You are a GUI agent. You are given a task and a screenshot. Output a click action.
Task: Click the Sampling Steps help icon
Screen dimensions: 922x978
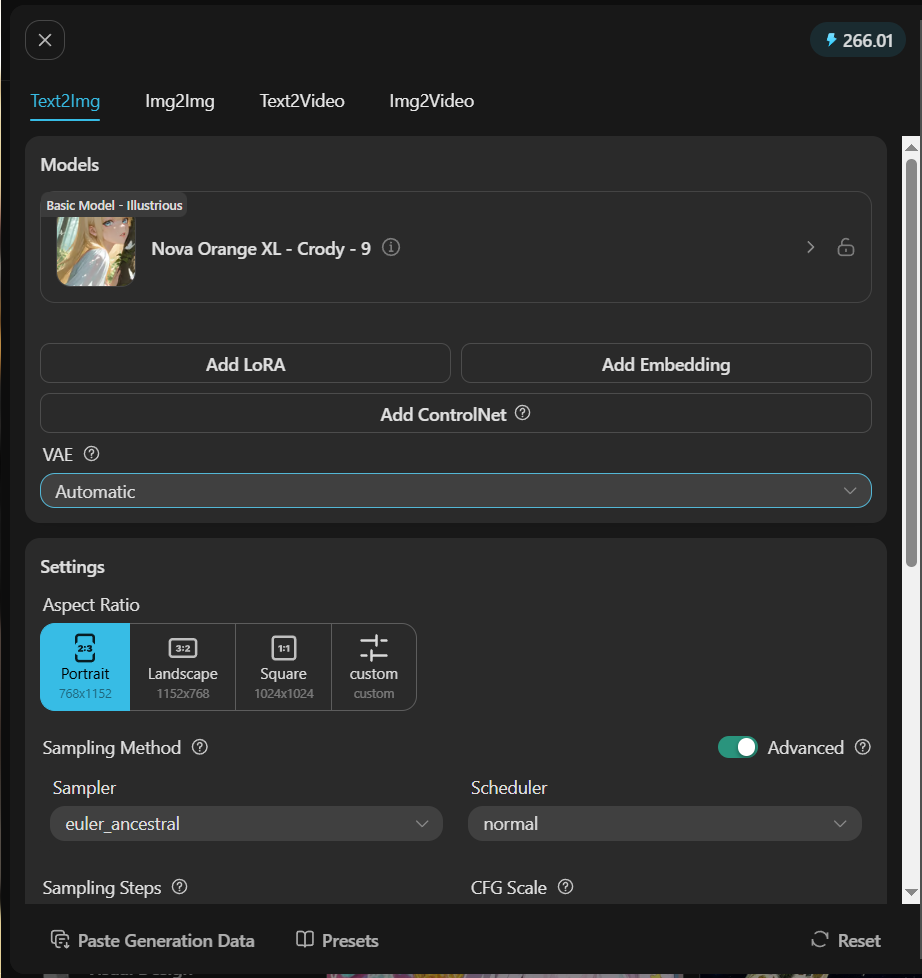pos(180,887)
